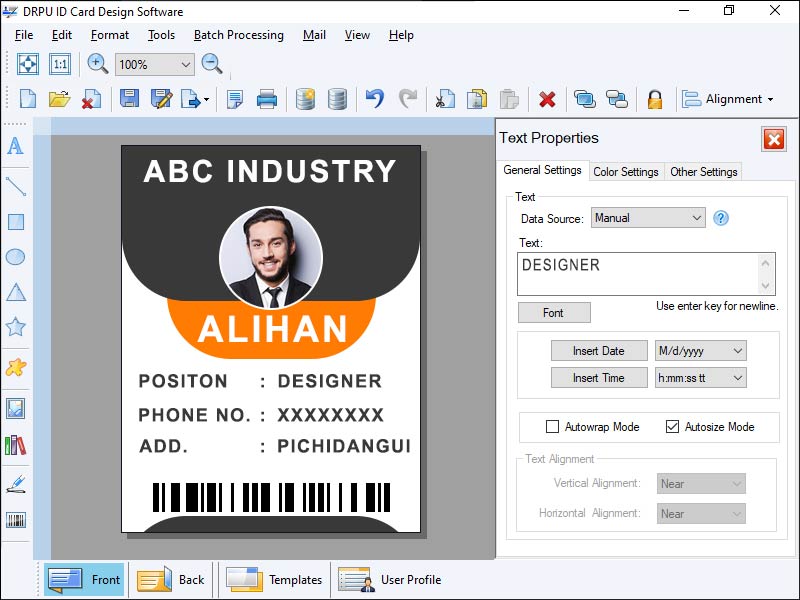Open the Edit menu

62,35
